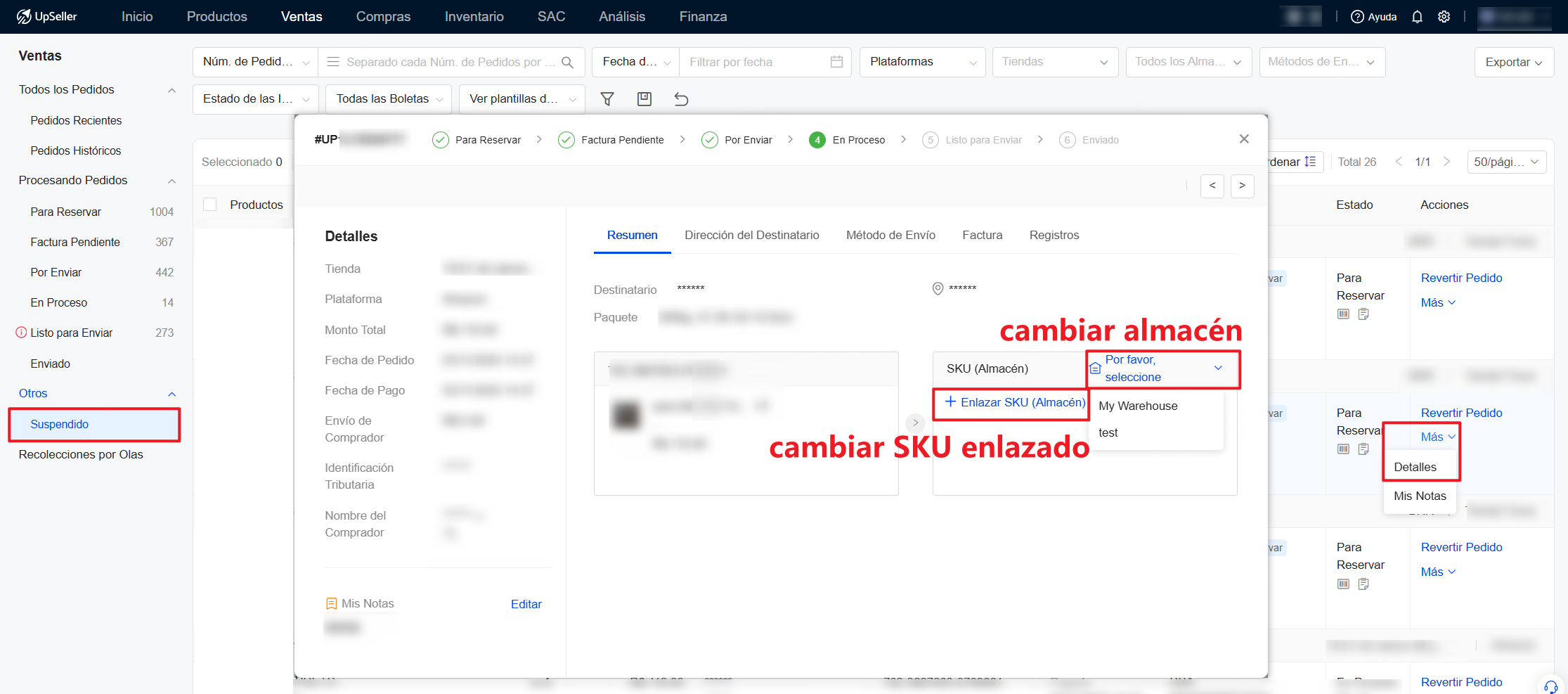Open the filter icon in the toolbar
This screenshot has width=1568, height=694.
tap(607, 99)
